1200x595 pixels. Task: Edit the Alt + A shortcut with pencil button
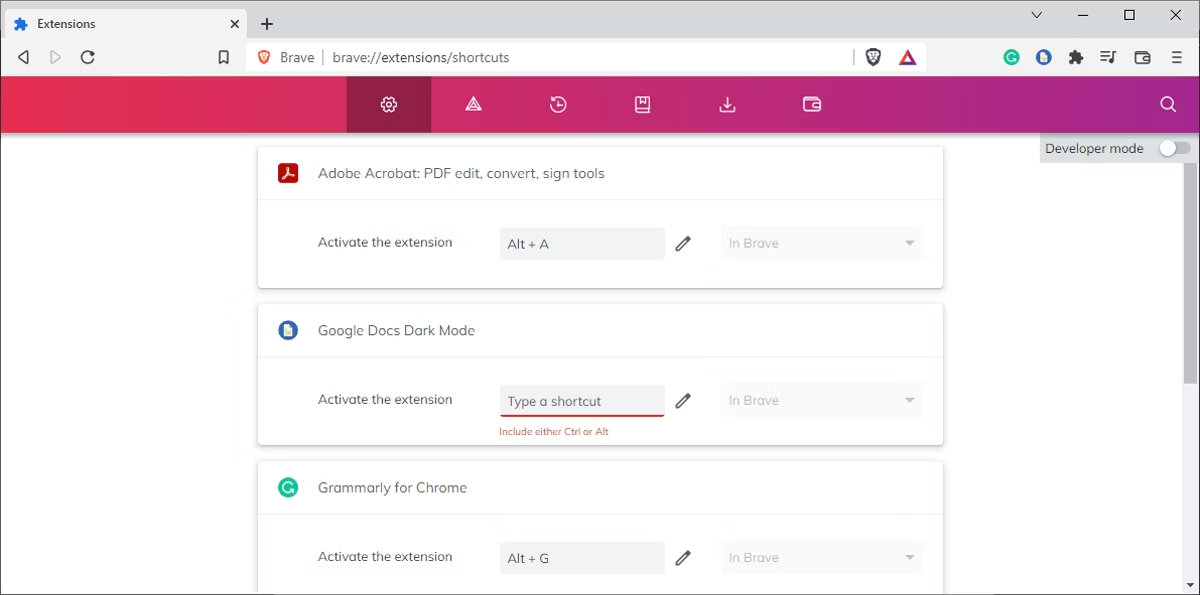coord(683,243)
